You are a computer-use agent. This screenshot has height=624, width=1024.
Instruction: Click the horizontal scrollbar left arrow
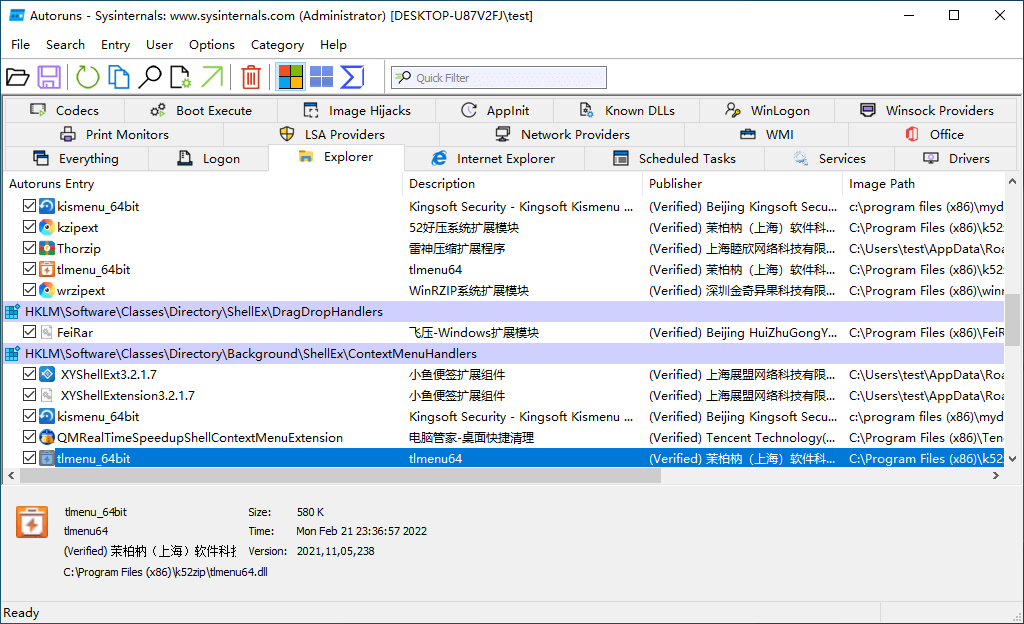(x=11, y=476)
